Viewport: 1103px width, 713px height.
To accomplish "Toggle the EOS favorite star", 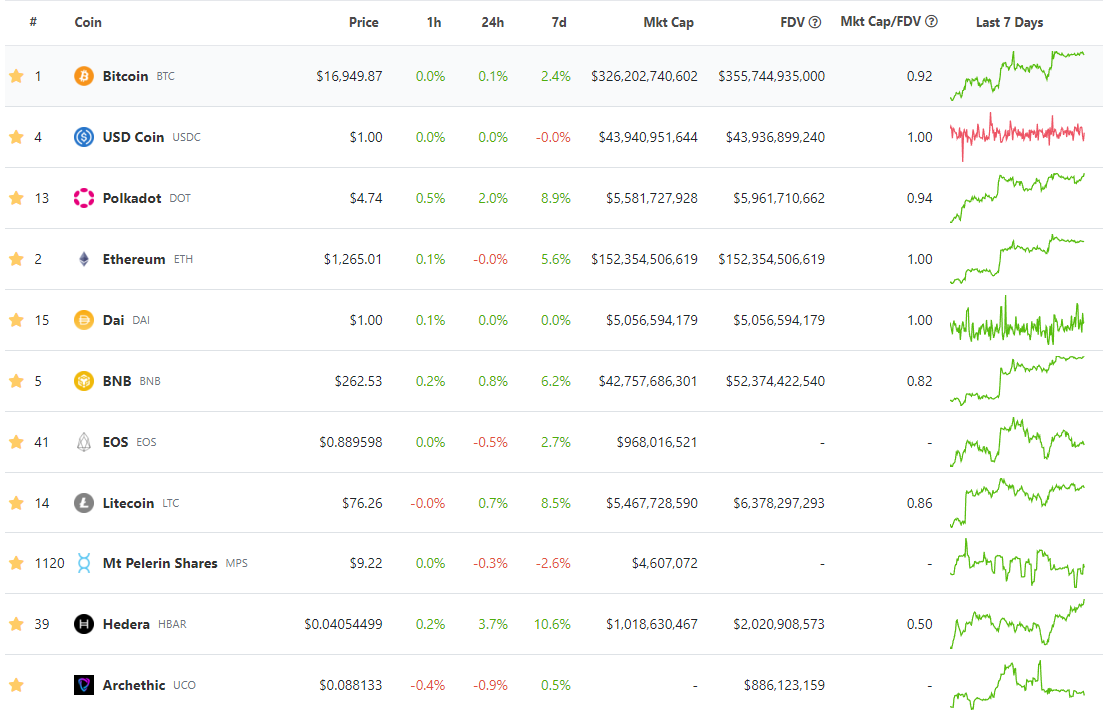I will click(x=16, y=442).
